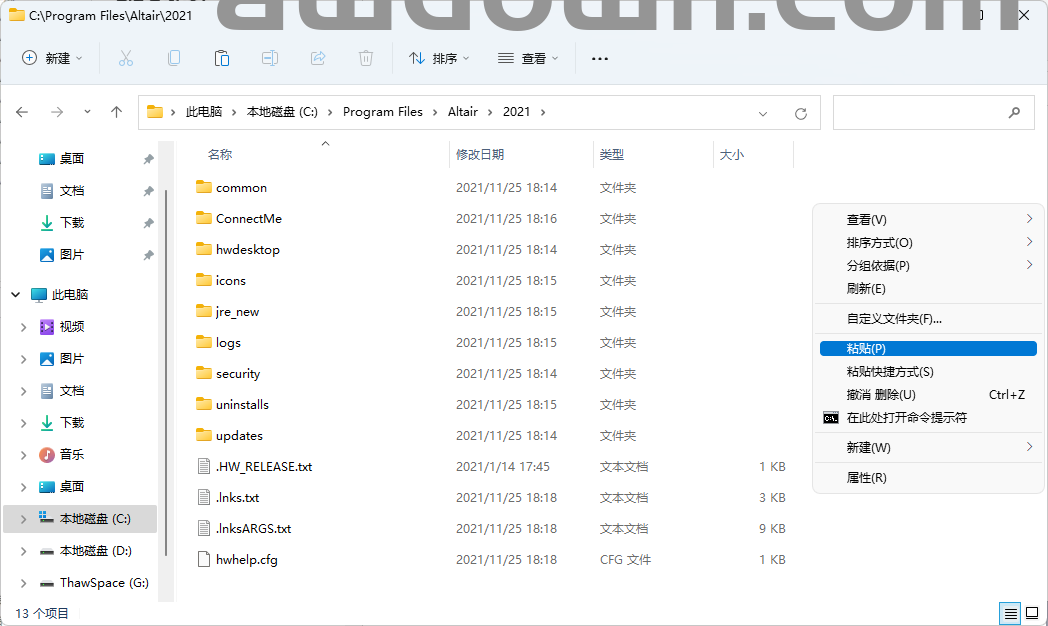Click Program Files in the breadcrumb path
This screenshot has width=1048, height=626.
coord(382,112)
